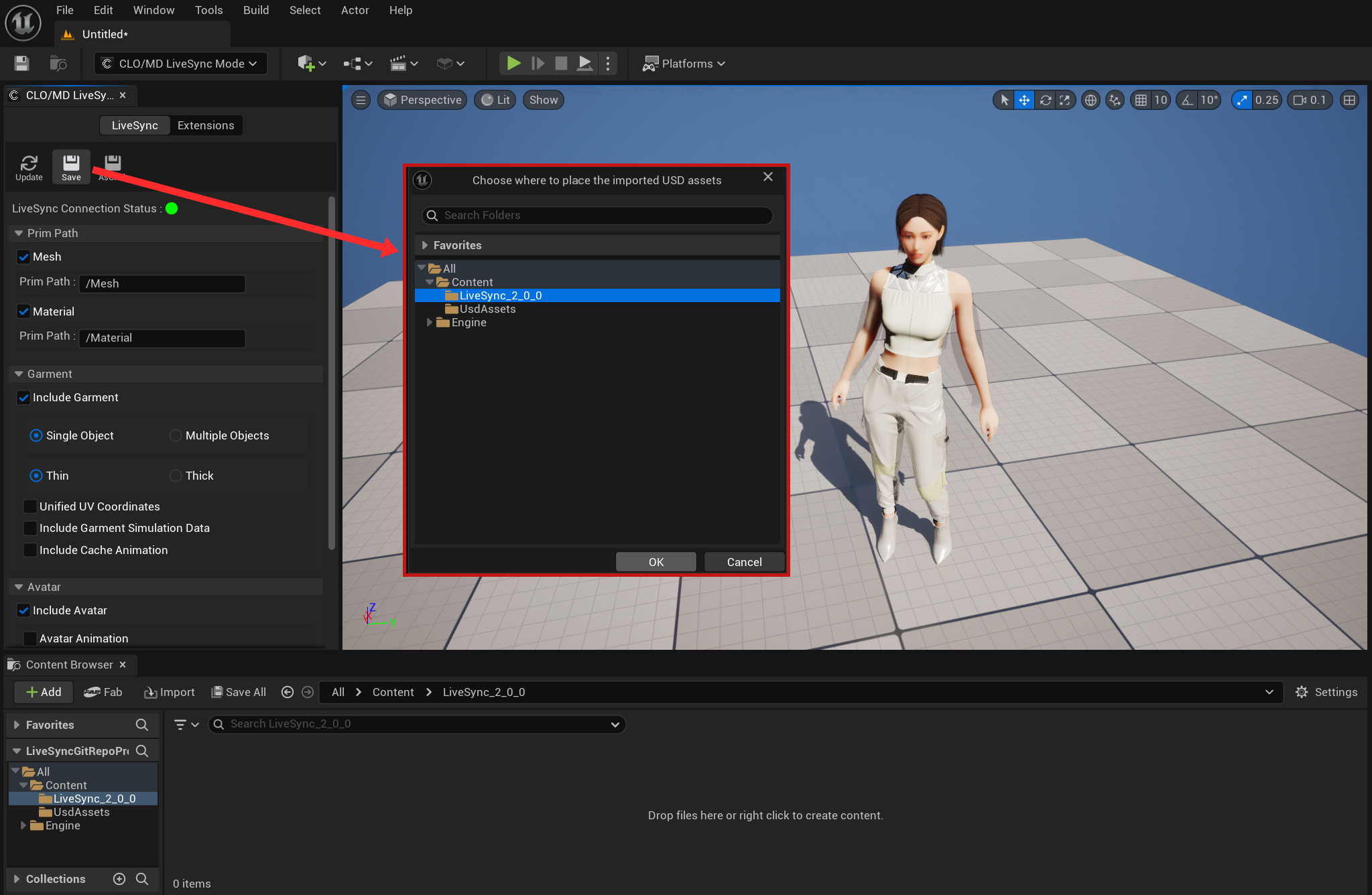Open the play options three-dot menu
Viewport: 1372px width, 895px height.
tap(608, 64)
